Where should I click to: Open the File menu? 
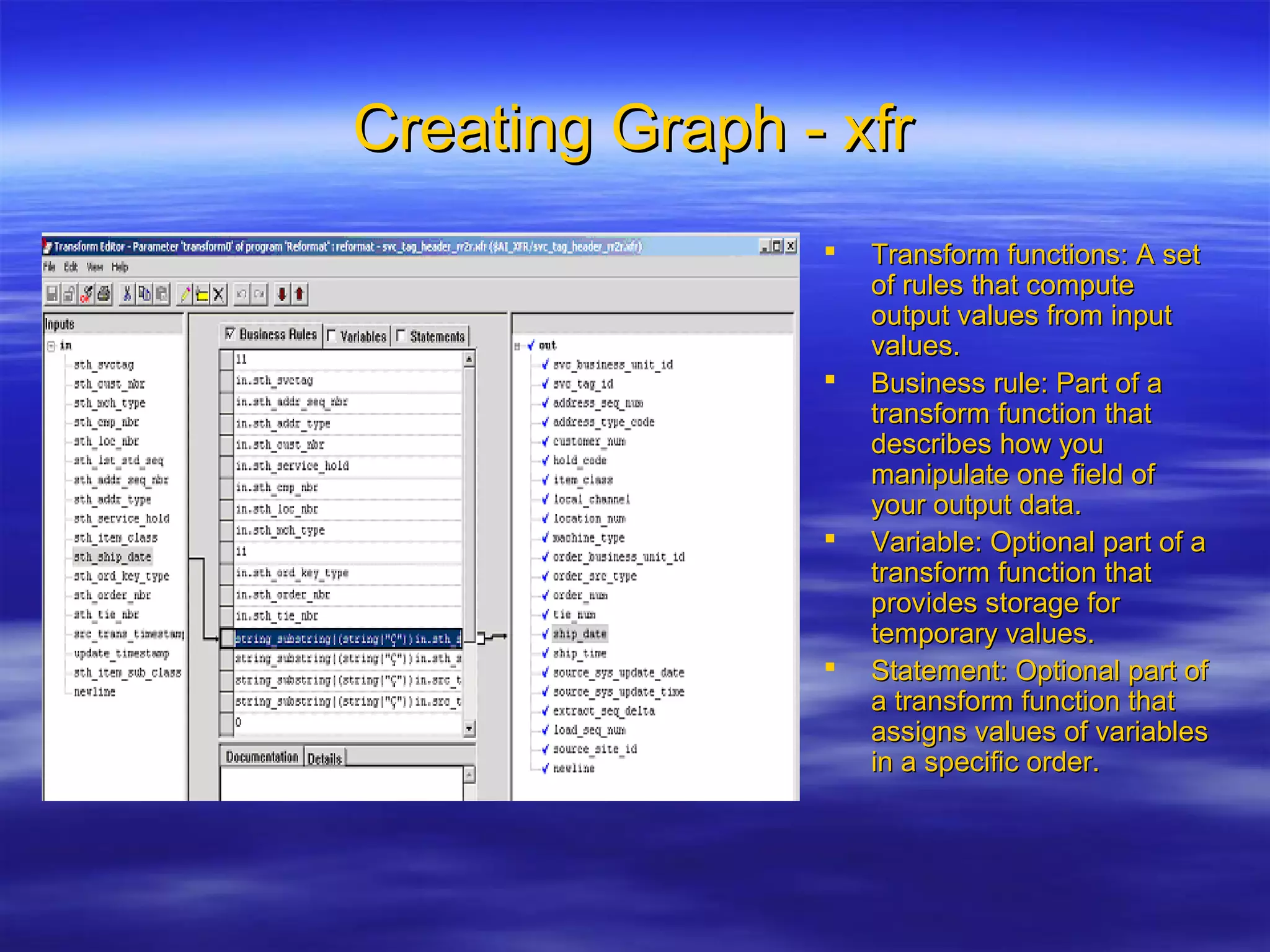[x=49, y=267]
